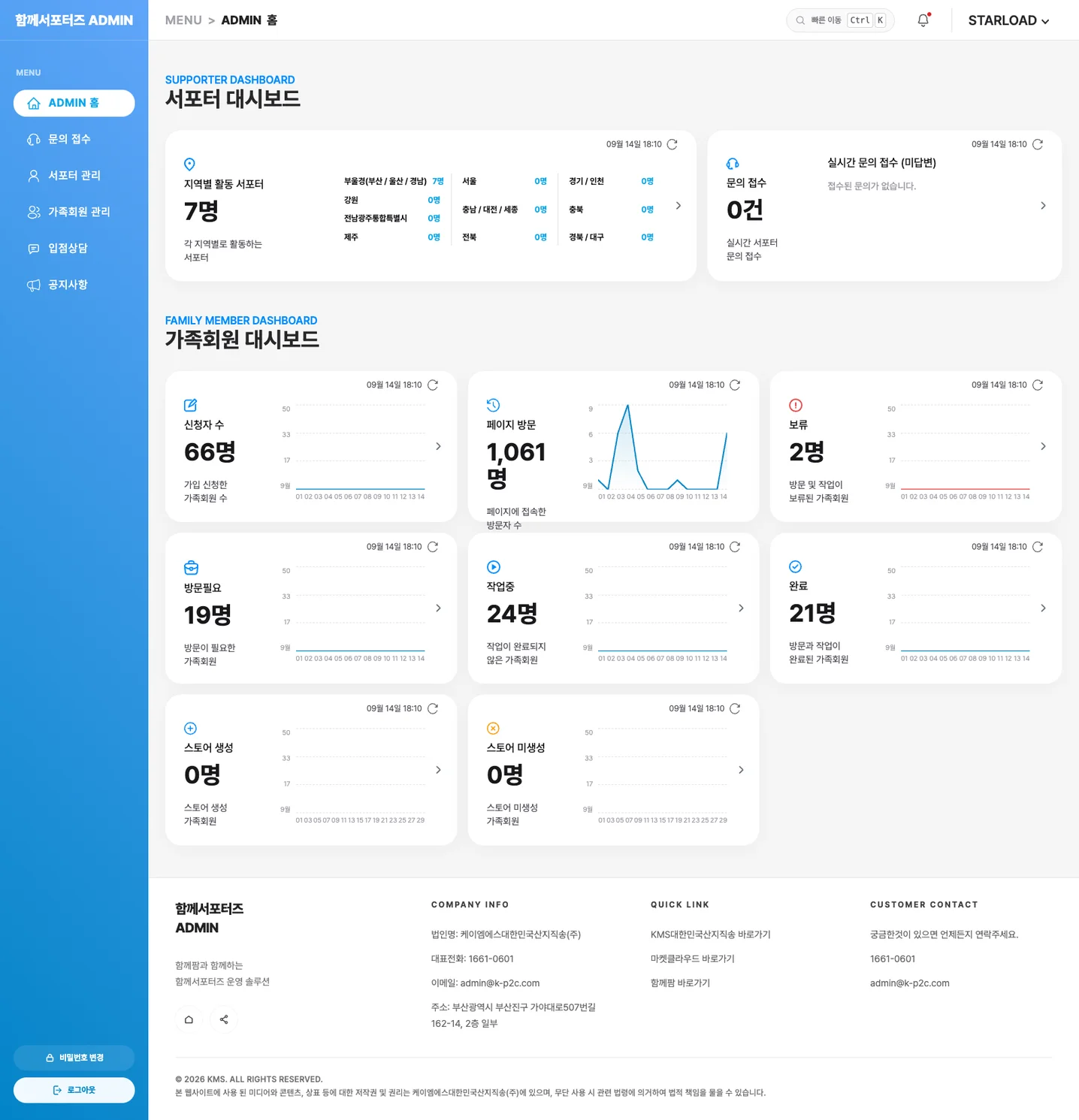Refresh the 문의 접수 card
The width and height of the screenshot is (1079, 1120).
coord(1038,144)
